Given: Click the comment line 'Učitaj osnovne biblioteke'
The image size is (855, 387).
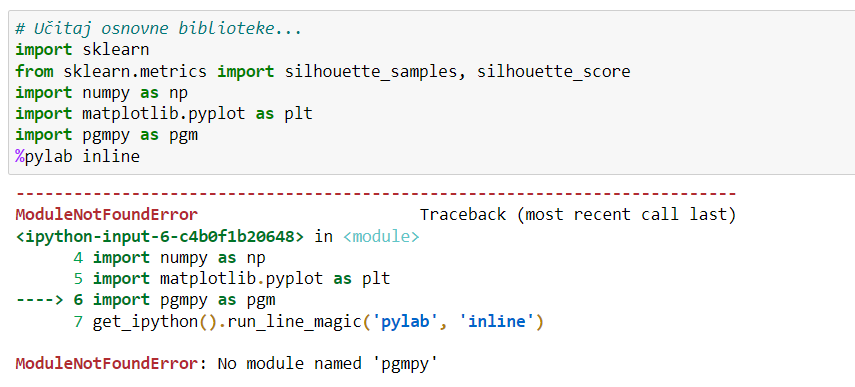Looking at the screenshot, I should pyautogui.click(x=158, y=29).
